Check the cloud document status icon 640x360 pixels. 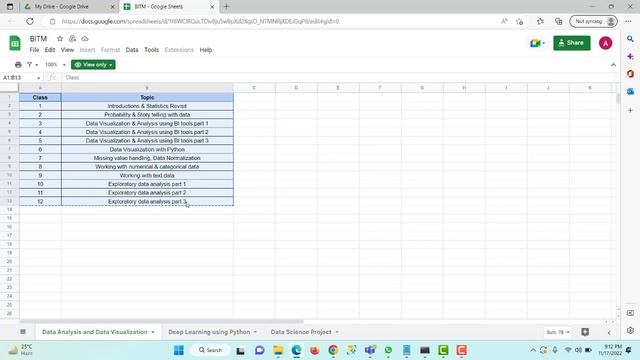click(85, 39)
